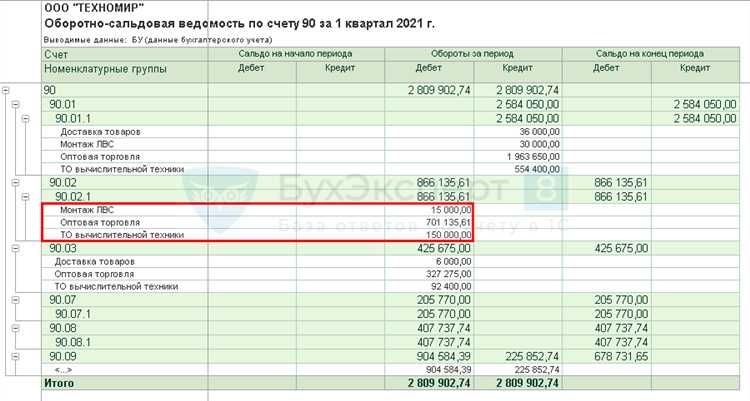This screenshot has height=401, width=750.
Task: Click 'ТО вычислительной техники' under 90.01.1
Action: coord(122,169)
